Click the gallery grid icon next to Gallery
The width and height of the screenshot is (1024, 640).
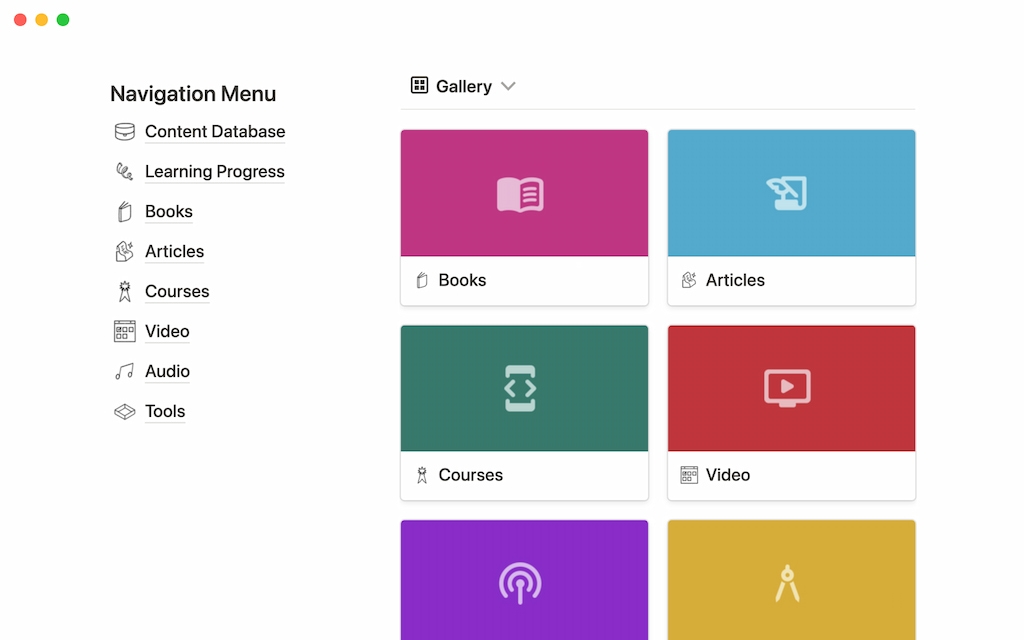419,85
